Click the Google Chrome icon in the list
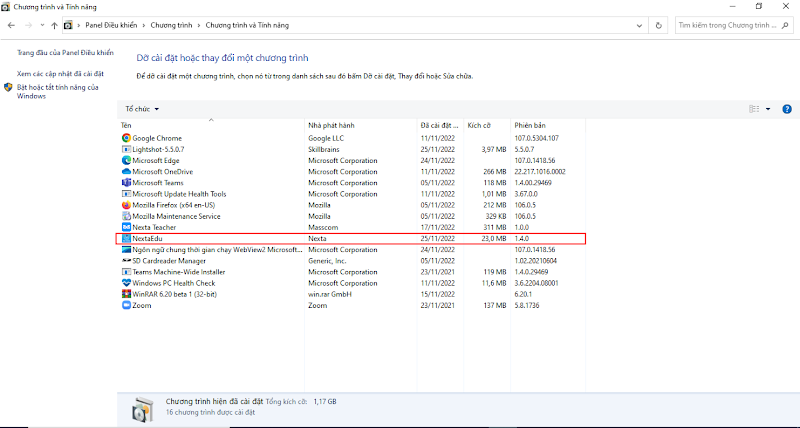 pyautogui.click(x=126, y=138)
